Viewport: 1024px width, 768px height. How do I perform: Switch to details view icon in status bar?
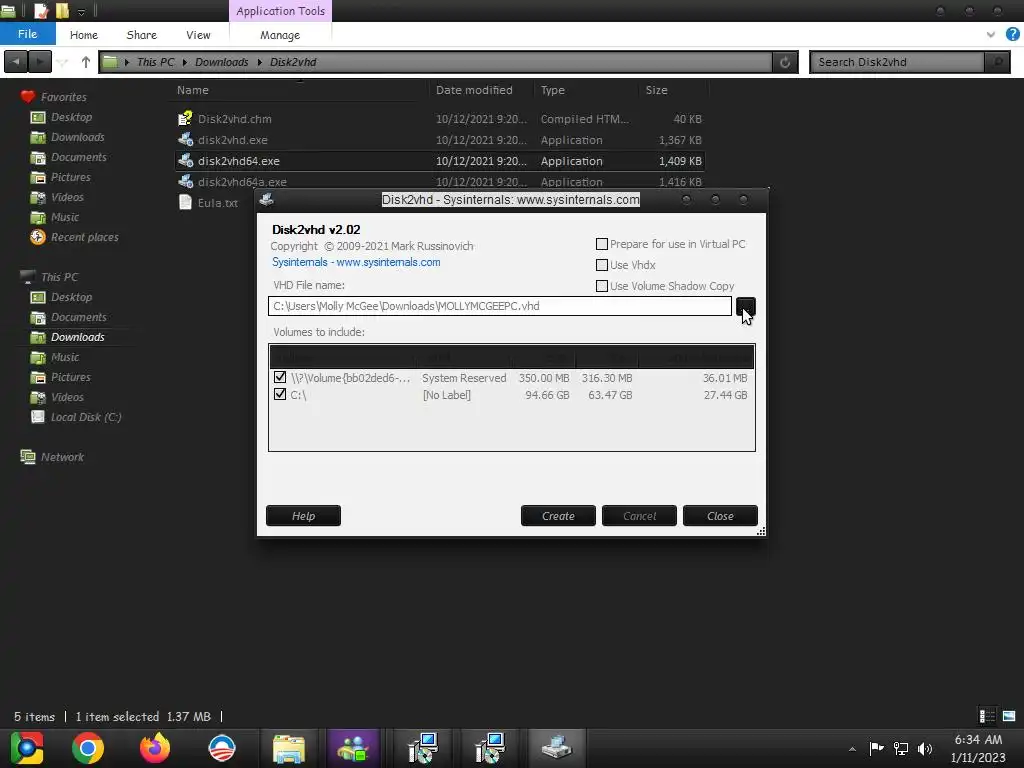[987, 716]
